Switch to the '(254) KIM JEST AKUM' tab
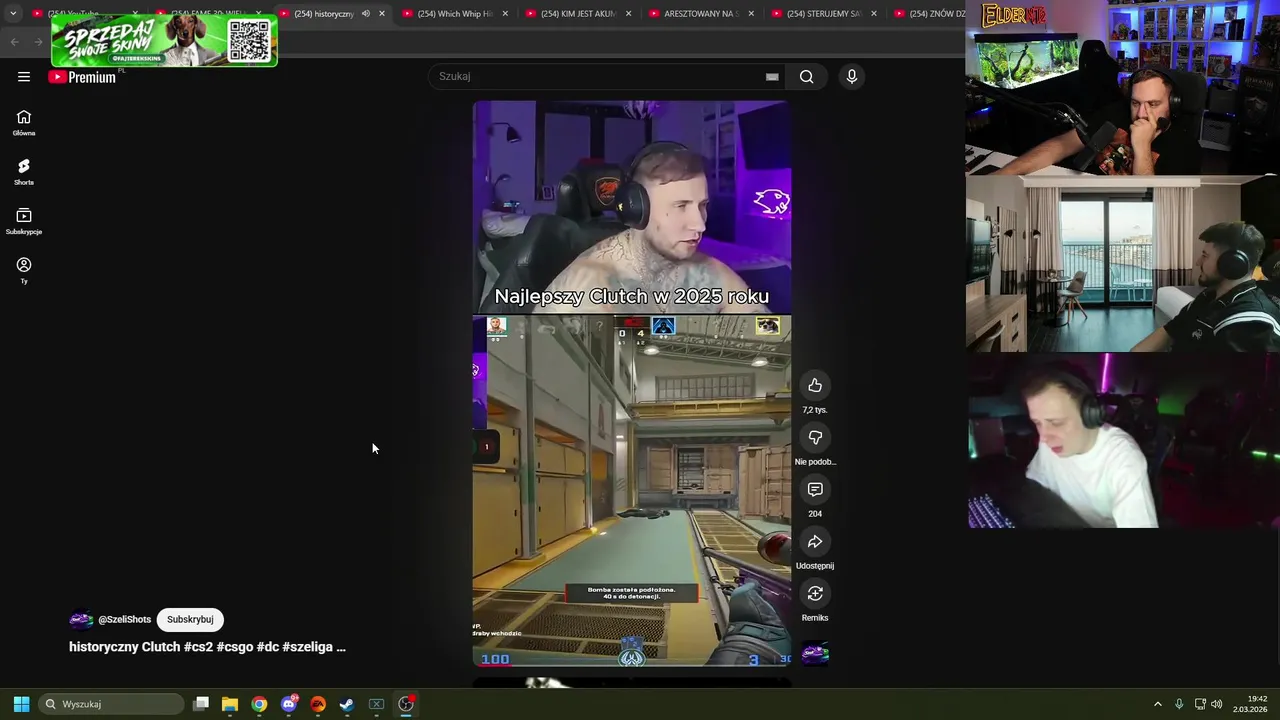1280x720 pixels. [x=578, y=14]
